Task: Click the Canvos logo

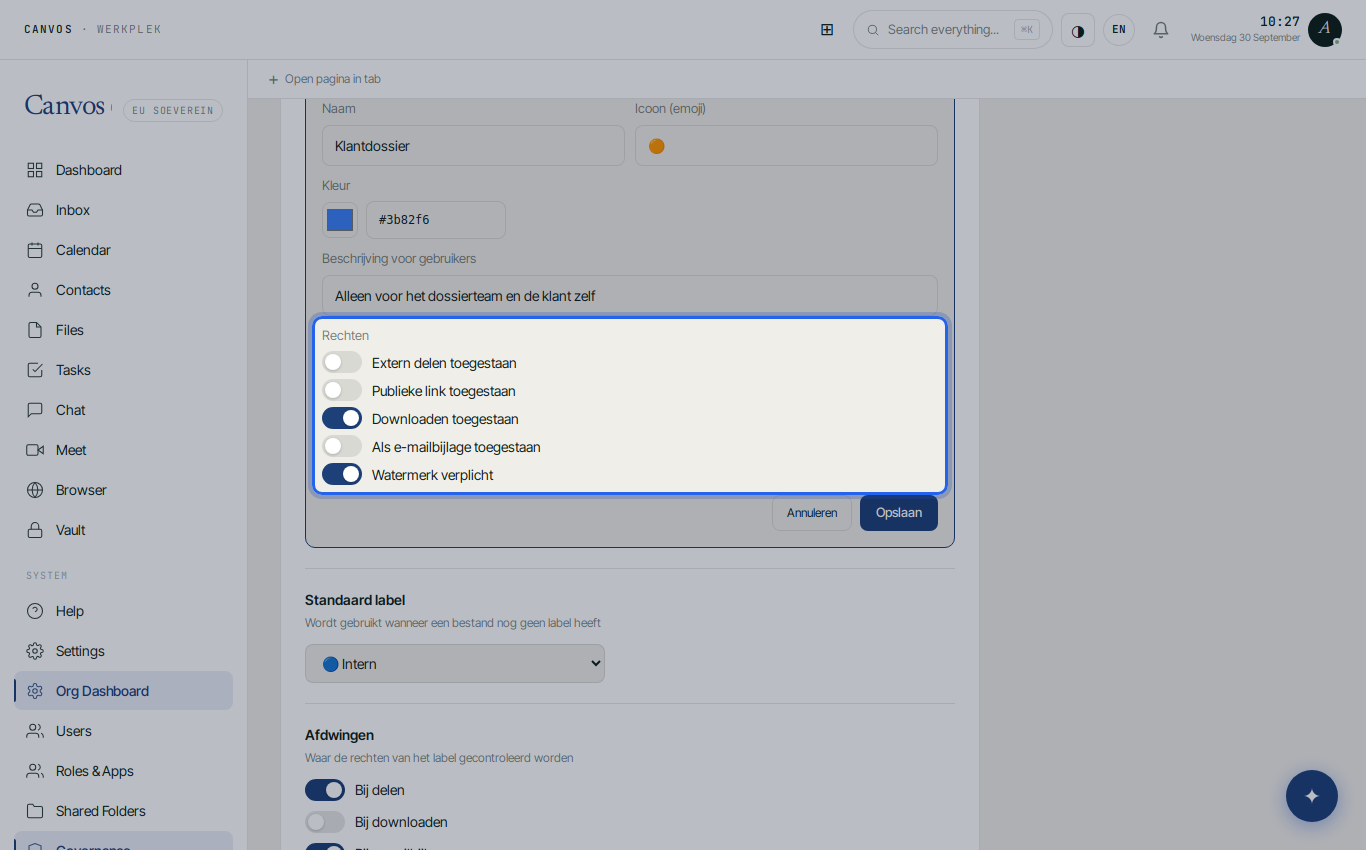Action: (65, 106)
